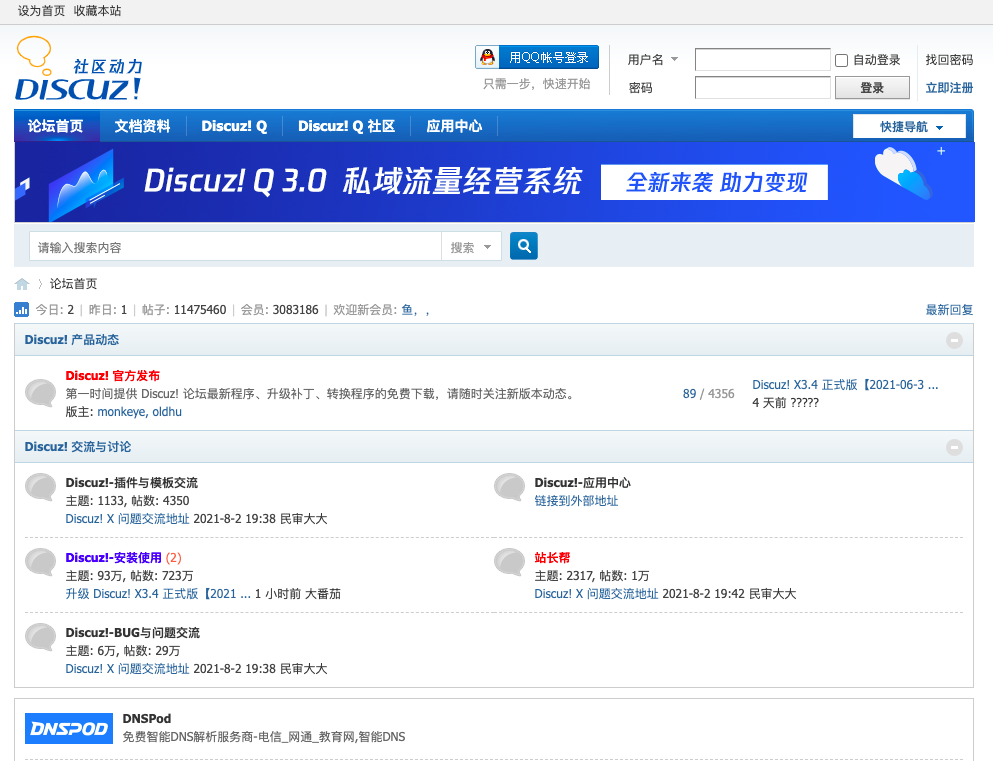
Task: Open the 搜索 type dropdown
Action: click(471, 248)
